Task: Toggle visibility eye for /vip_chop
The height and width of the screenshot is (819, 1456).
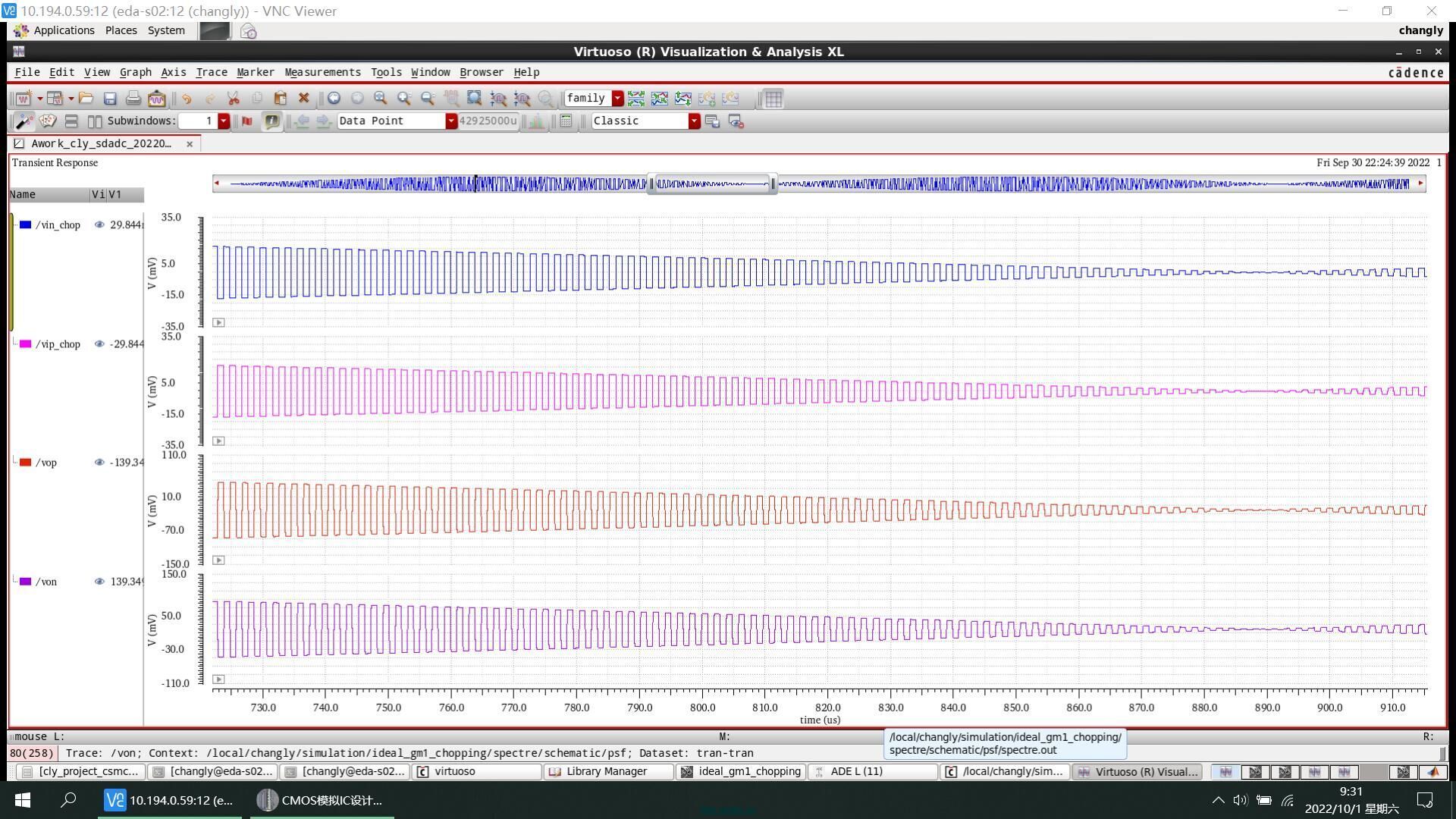Action: (x=99, y=344)
